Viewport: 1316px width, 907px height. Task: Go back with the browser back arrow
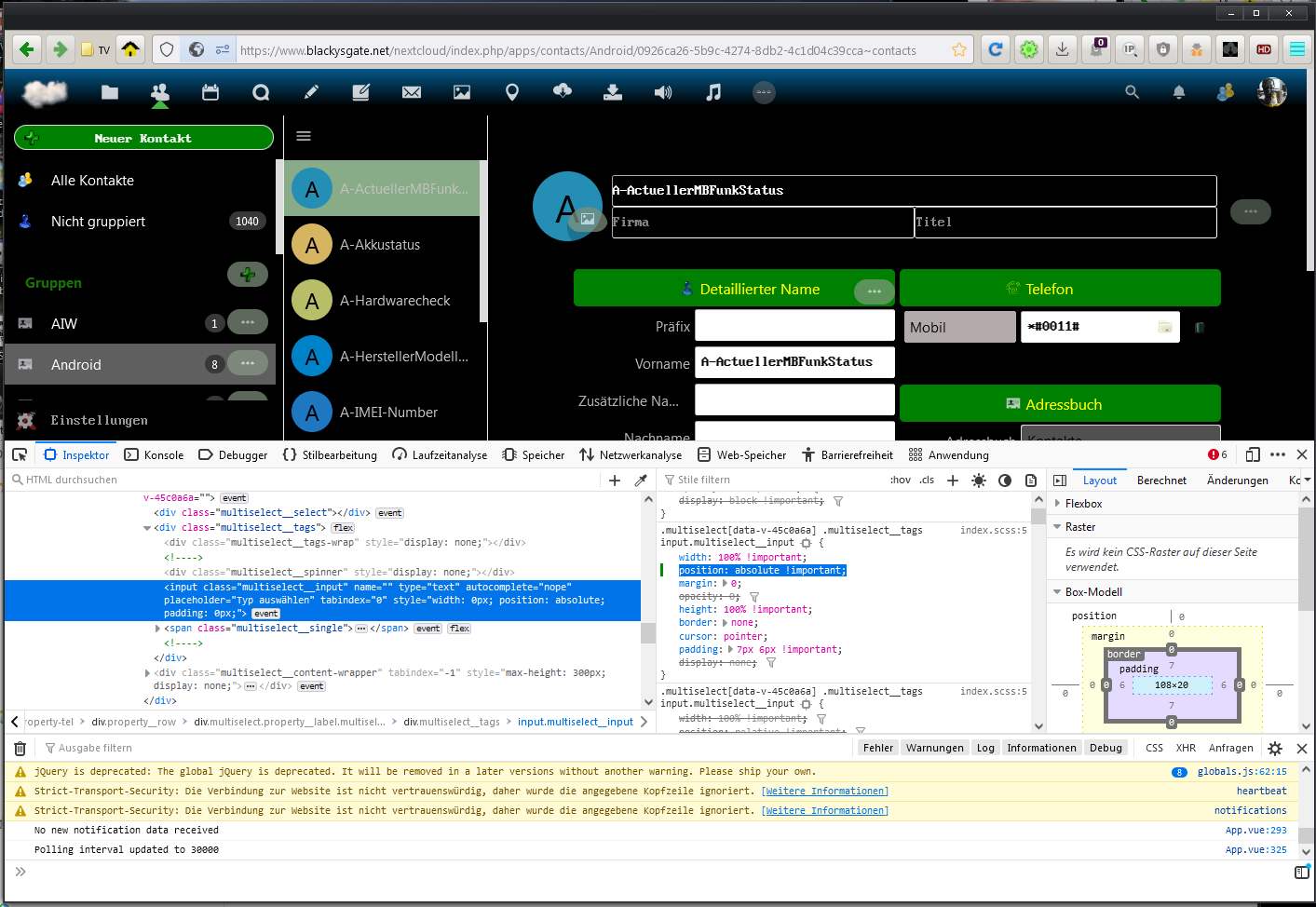click(x=26, y=49)
